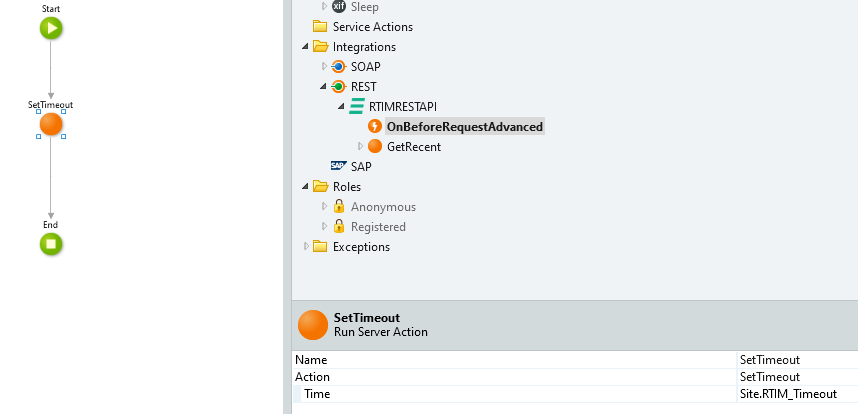Screen dimensions: 858x414
Task: Expand the GetRecent method
Action: tap(360, 147)
